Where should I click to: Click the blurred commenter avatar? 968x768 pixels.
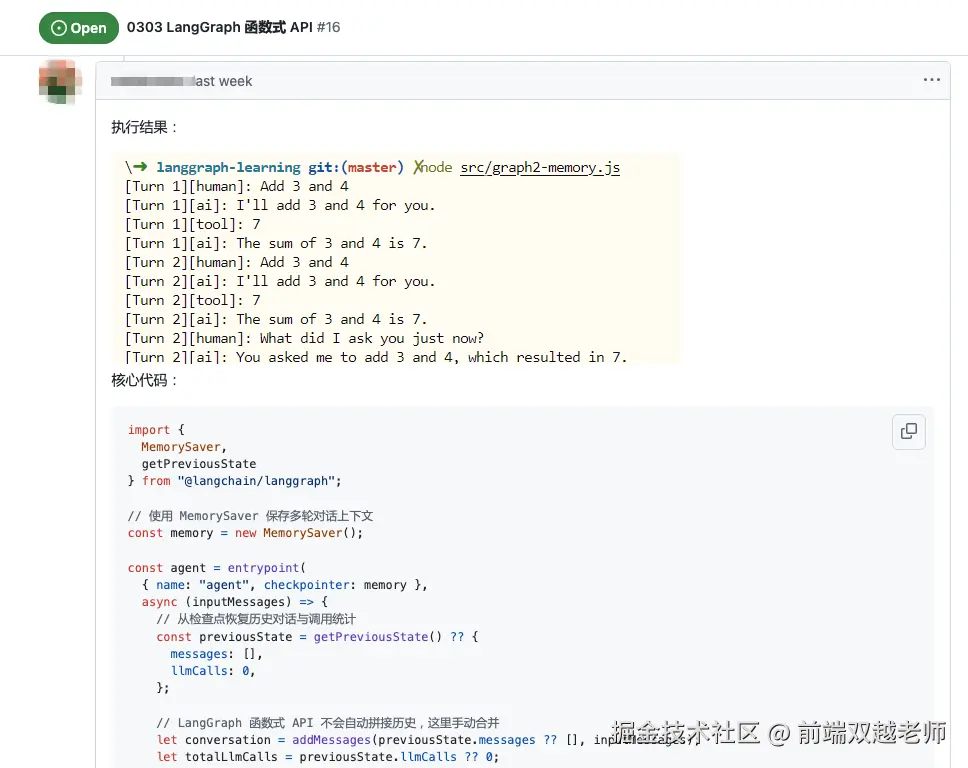click(x=58, y=81)
